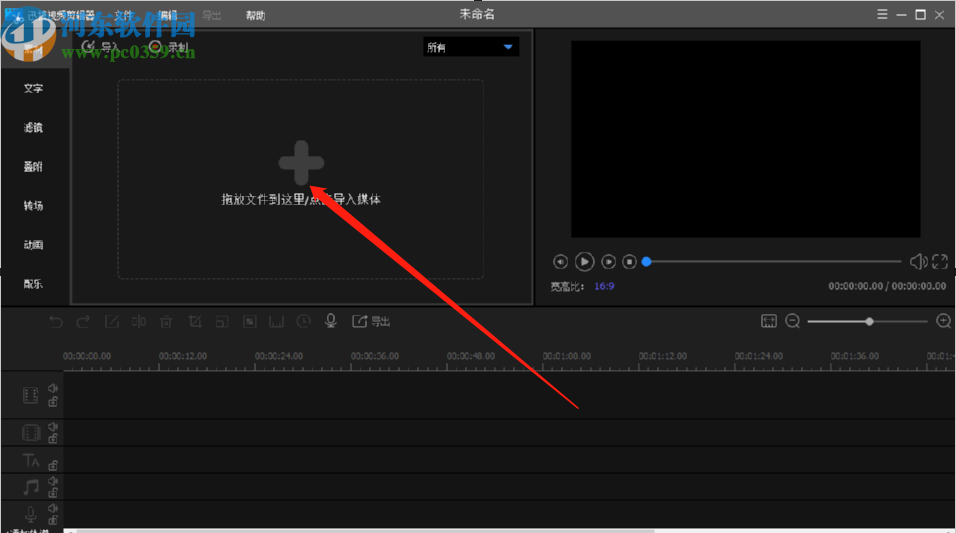The height and width of the screenshot is (533, 956).
Task: Open the 编辑 menu
Action: 168,15
